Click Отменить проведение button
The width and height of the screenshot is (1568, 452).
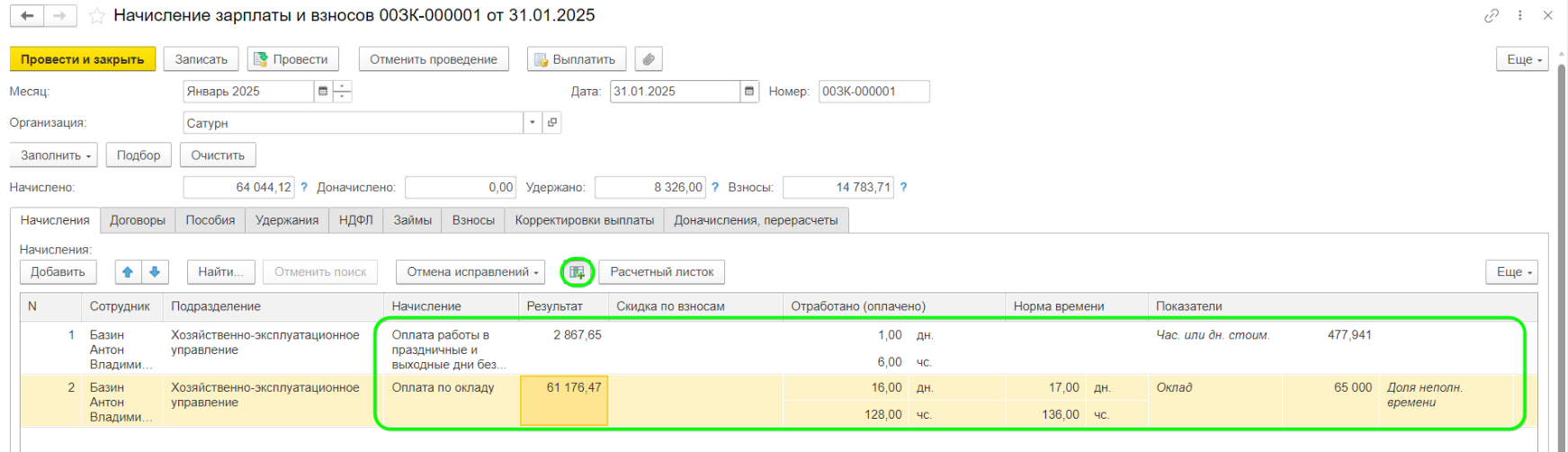434,59
